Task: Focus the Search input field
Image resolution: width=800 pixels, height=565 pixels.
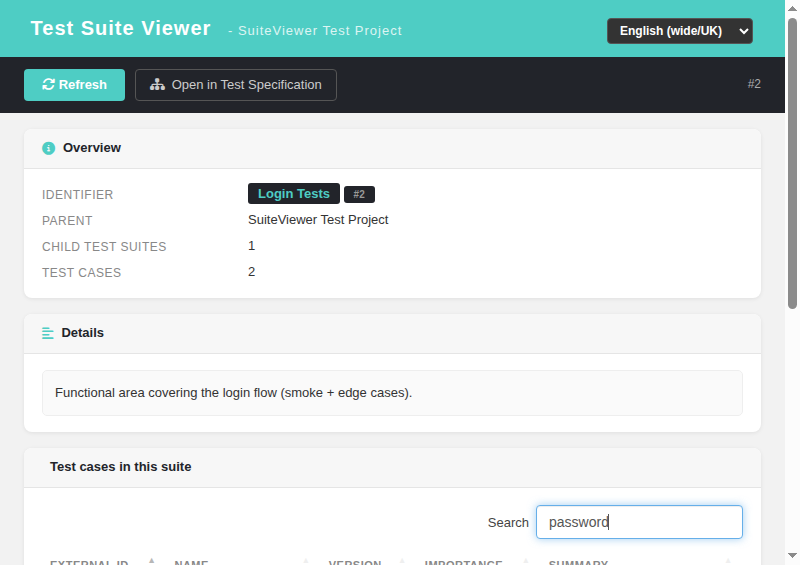Action: click(639, 522)
